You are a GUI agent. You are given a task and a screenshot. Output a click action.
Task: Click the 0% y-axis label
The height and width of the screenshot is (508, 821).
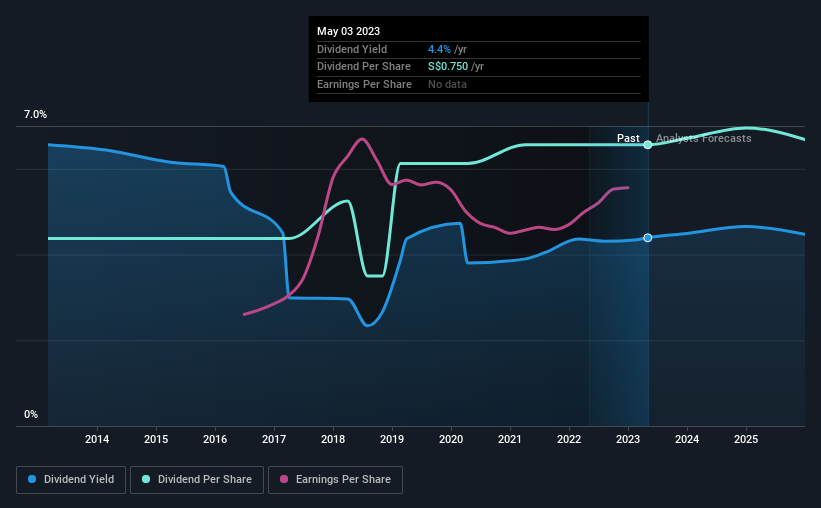click(x=31, y=414)
